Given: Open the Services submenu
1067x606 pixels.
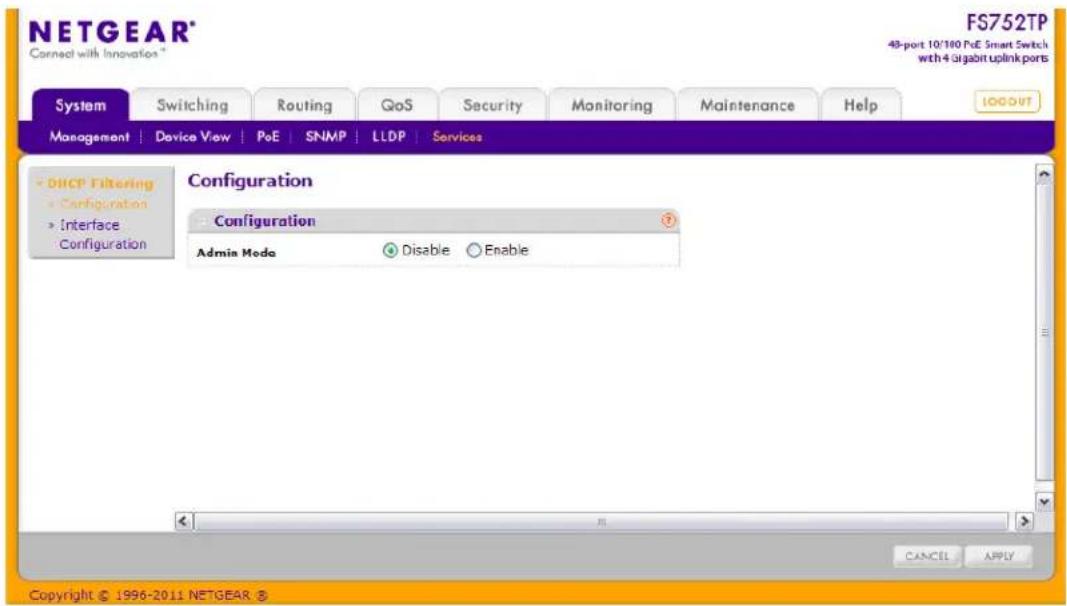Looking at the screenshot, I should point(457,137).
